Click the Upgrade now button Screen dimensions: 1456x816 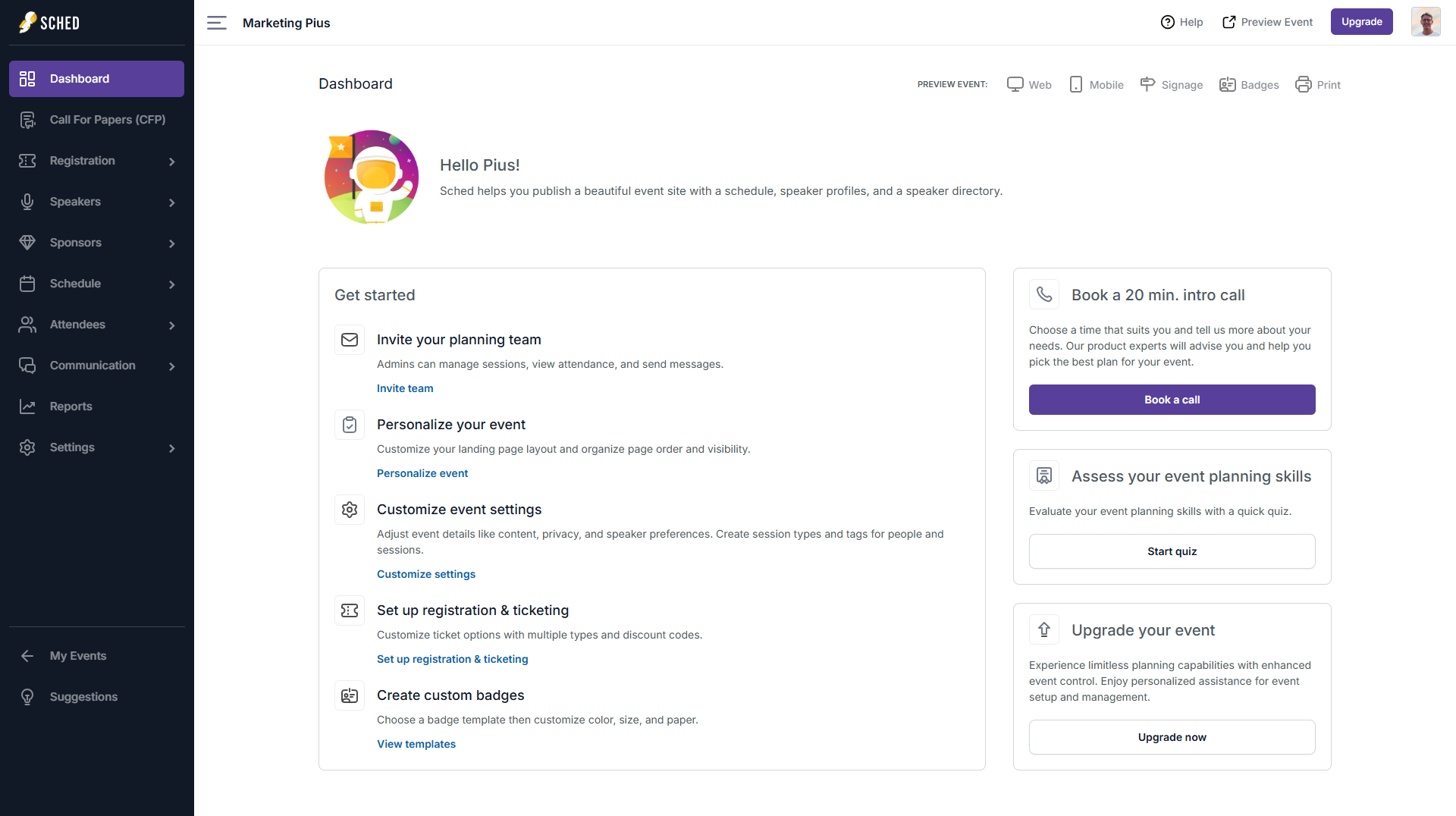[x=1172, y=737]
